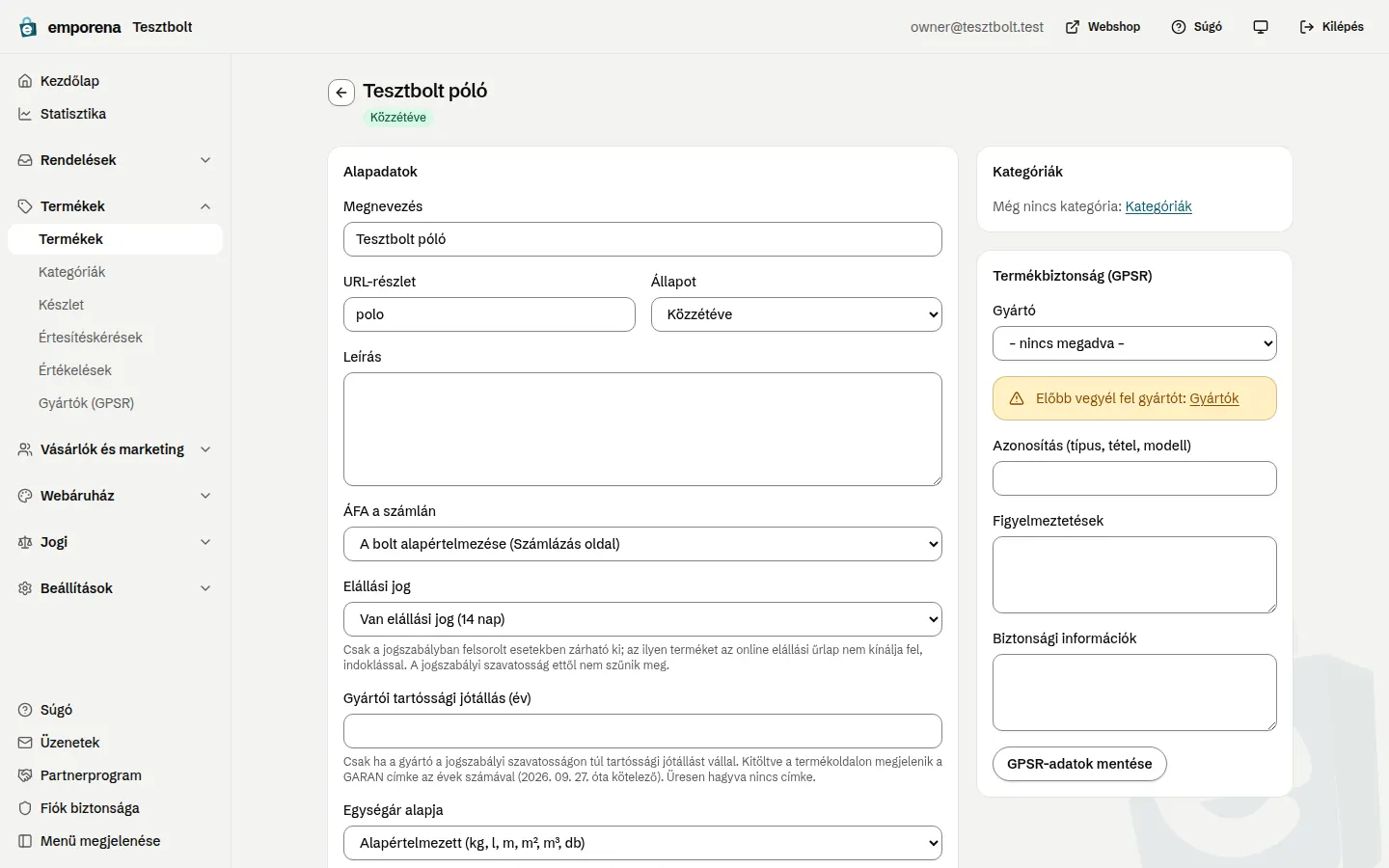Click the Webáruház palette icon
Image resolution: width=1389 pixels, height=868 pixels.
pyautogui.click(x=25, y=496)
